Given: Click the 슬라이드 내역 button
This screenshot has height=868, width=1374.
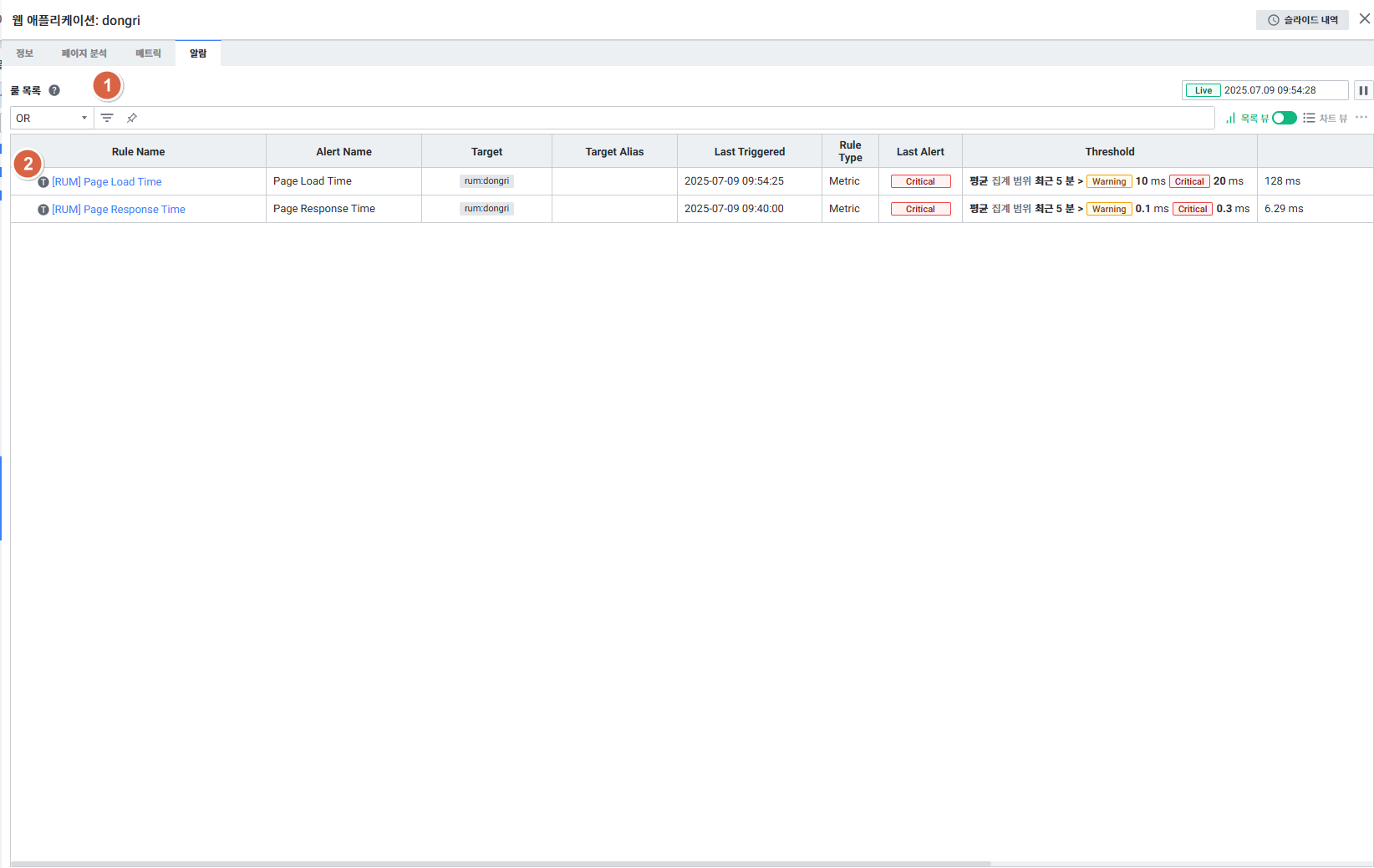Looking at the screenshot, I should 1302,20.
